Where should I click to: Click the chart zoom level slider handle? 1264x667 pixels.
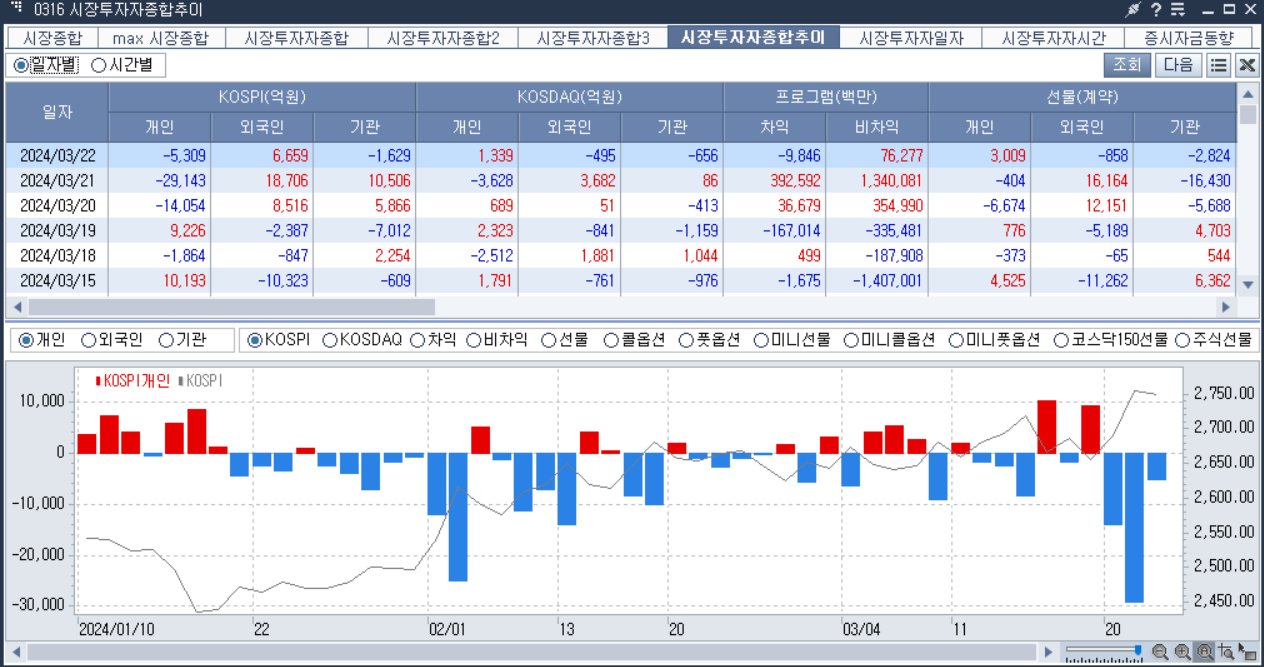click(x=1137, y=651)
